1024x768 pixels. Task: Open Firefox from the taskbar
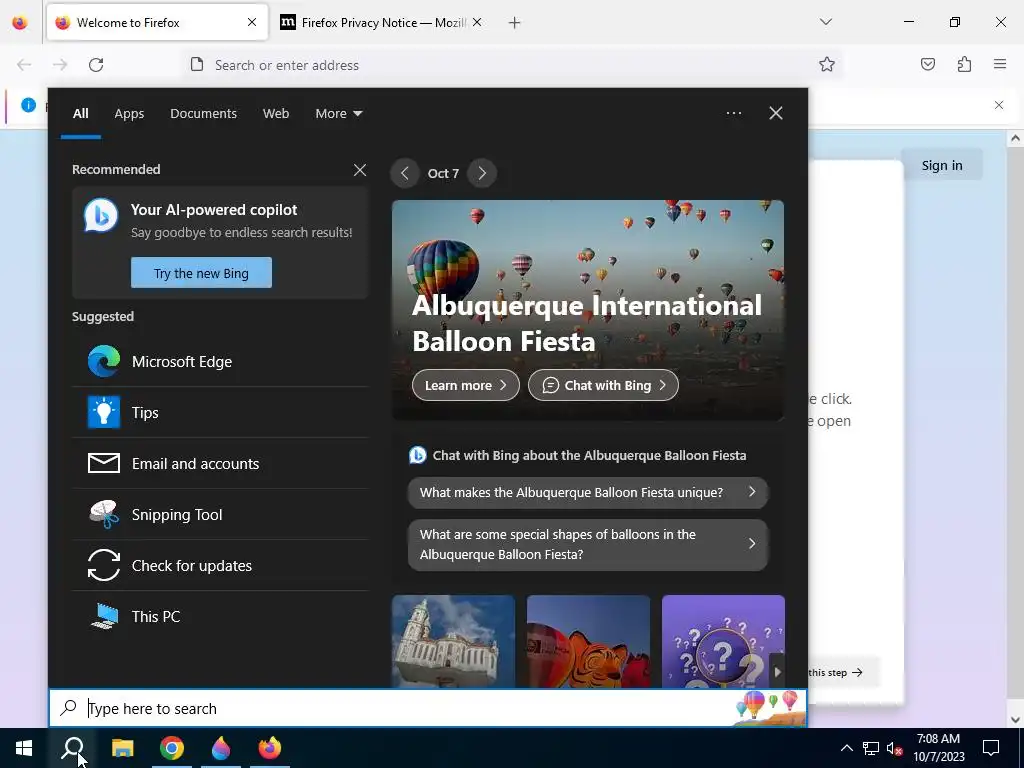[270, 748]
